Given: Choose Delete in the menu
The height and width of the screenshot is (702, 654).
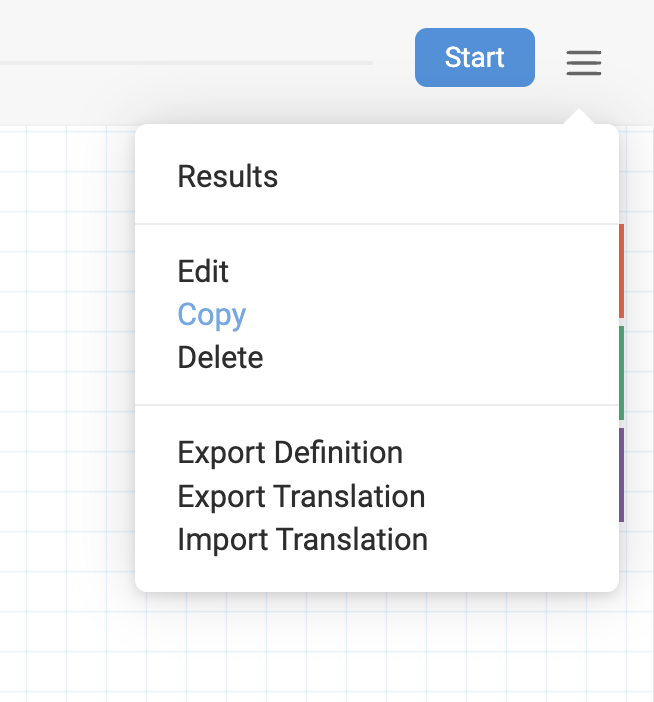Looking at the screenshot, I should click(220, 358).
